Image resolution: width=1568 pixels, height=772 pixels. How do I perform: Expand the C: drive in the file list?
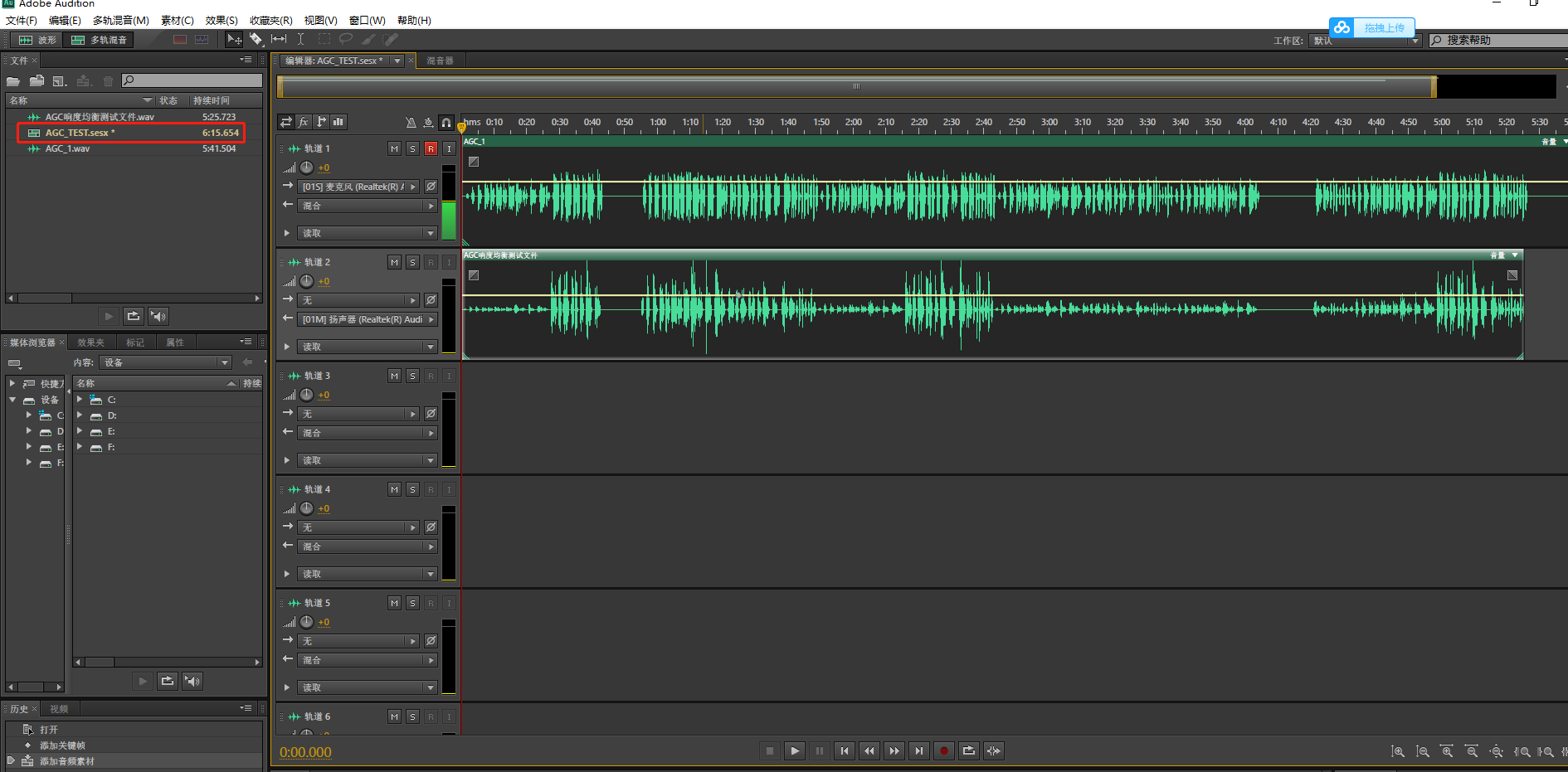tap(80, 400)
